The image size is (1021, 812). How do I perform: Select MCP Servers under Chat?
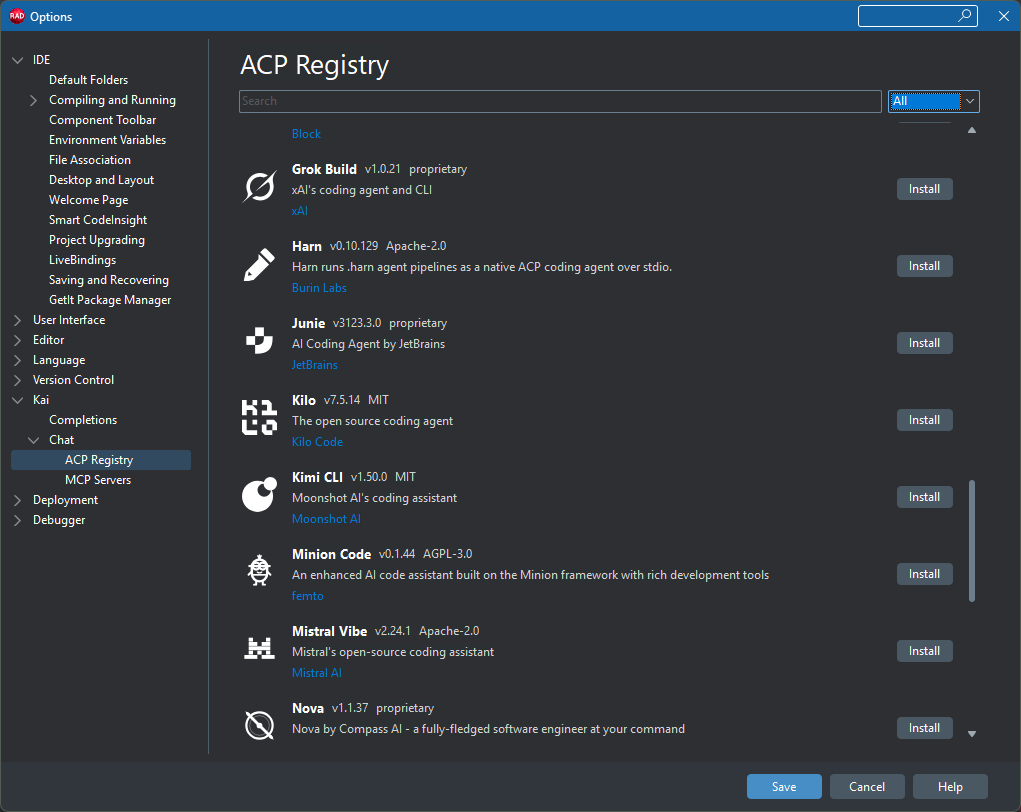click(x=98, y=481)
